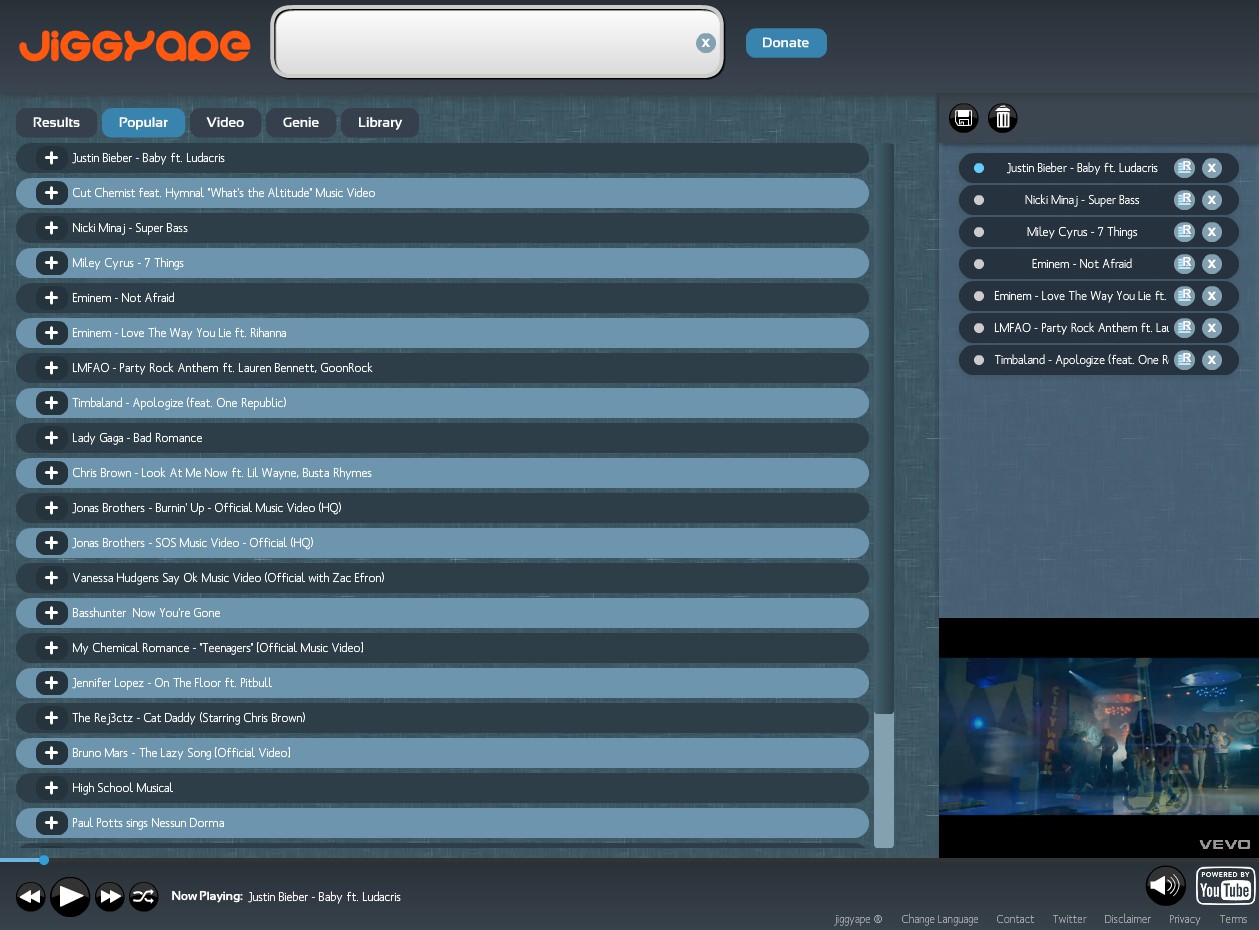Image resolution: width=1259 pixels, height=930 pixels.
Task: Add Lady Gaga - Bad Romance to playlist
Action: tap(51, 438)
